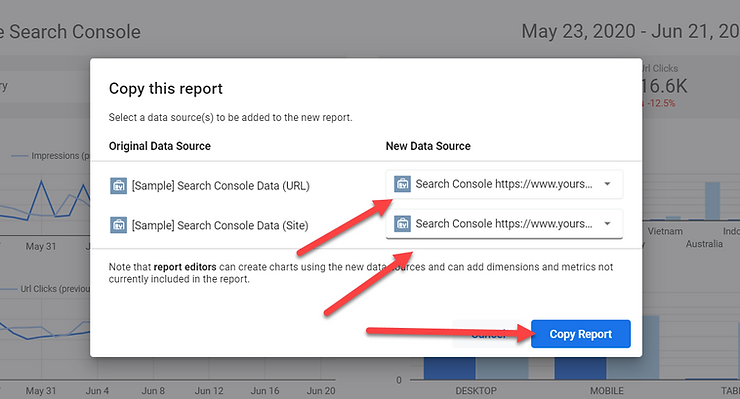This screenshot has width=740, height=399.
Task: Click the -12.5% change value in the scorecard
Action: 661,103
